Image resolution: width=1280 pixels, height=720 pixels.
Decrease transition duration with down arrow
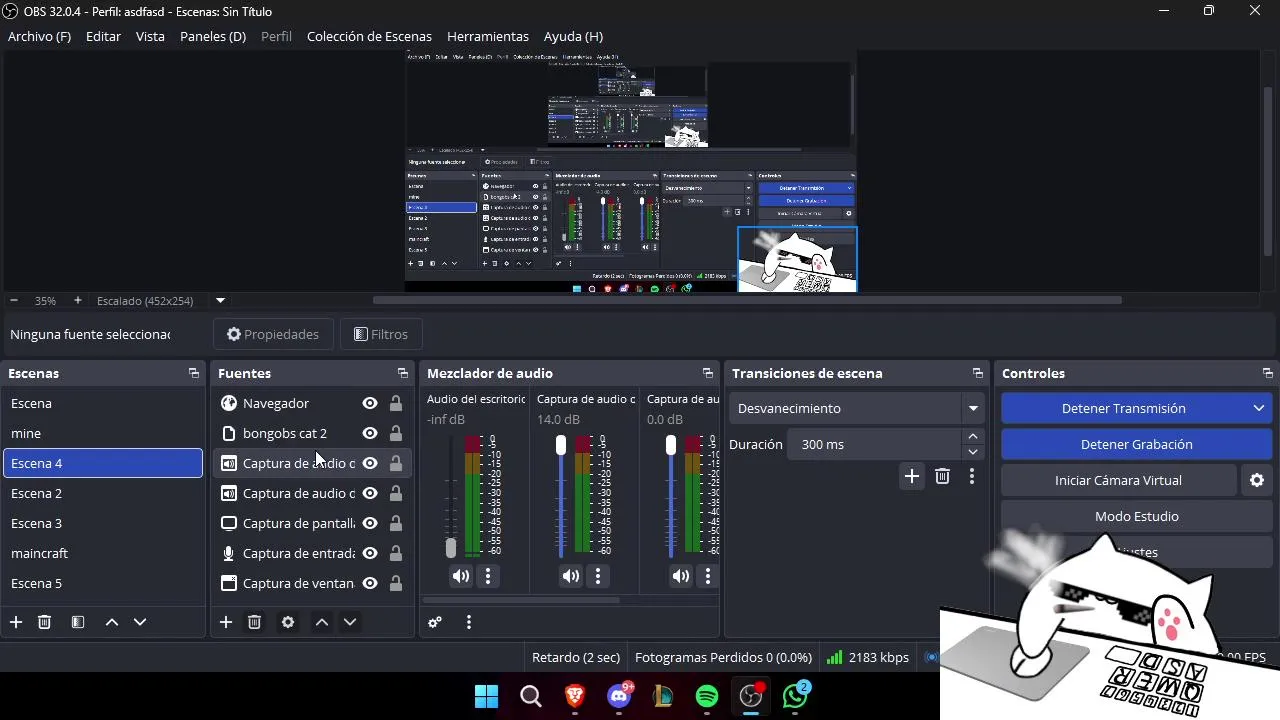[x=973, y=452]
